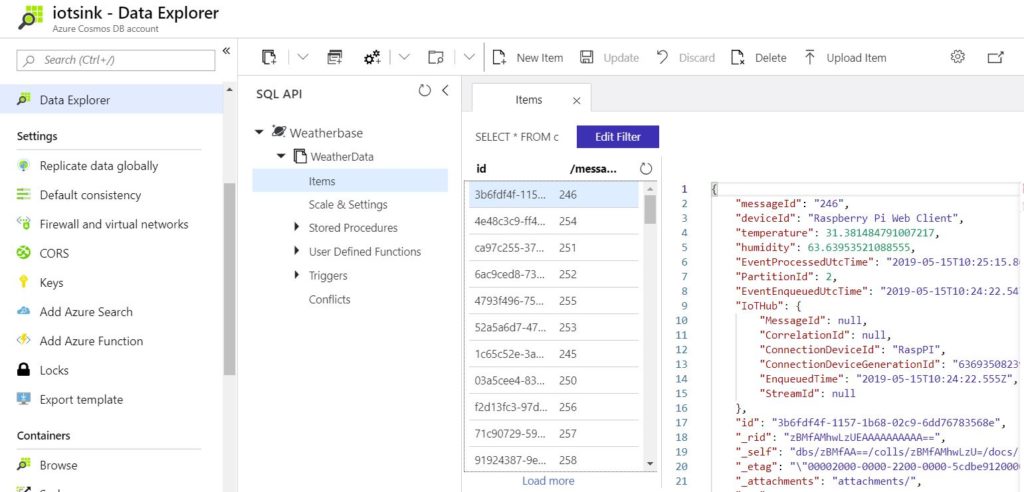Expand Stored Procedures

coord(296,227)
